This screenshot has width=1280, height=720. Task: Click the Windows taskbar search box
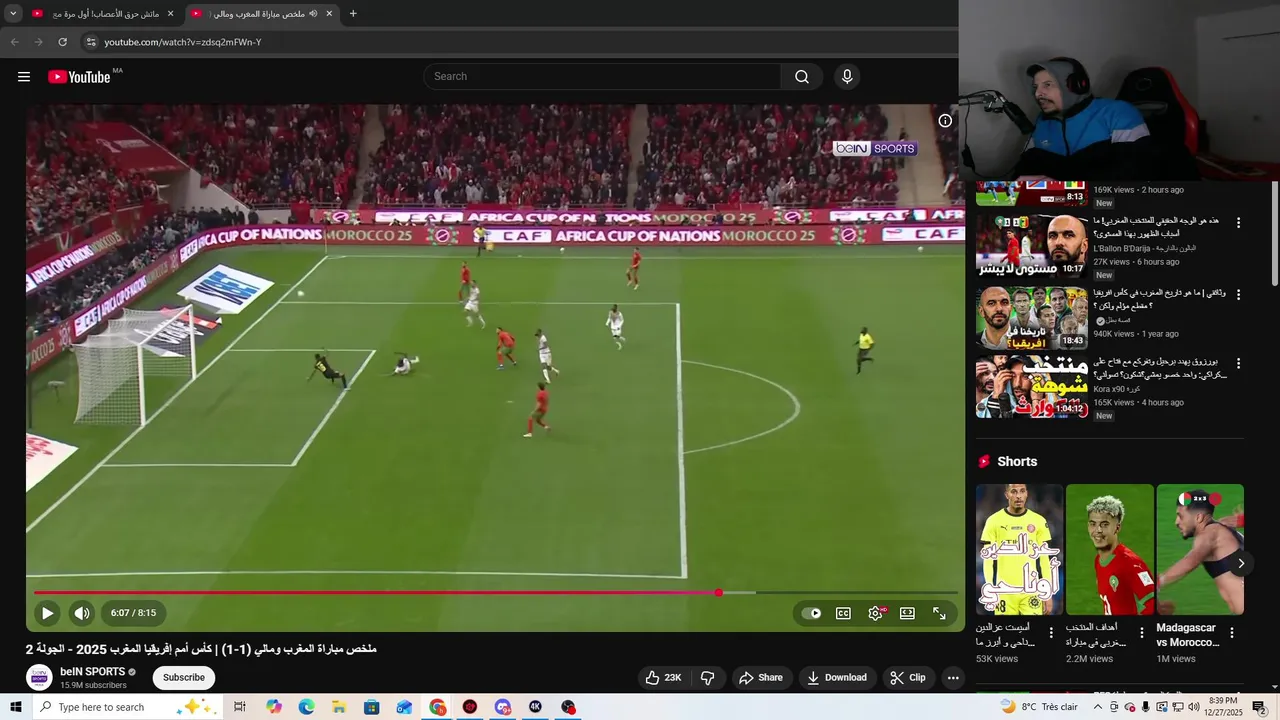(x=128, y=707)
